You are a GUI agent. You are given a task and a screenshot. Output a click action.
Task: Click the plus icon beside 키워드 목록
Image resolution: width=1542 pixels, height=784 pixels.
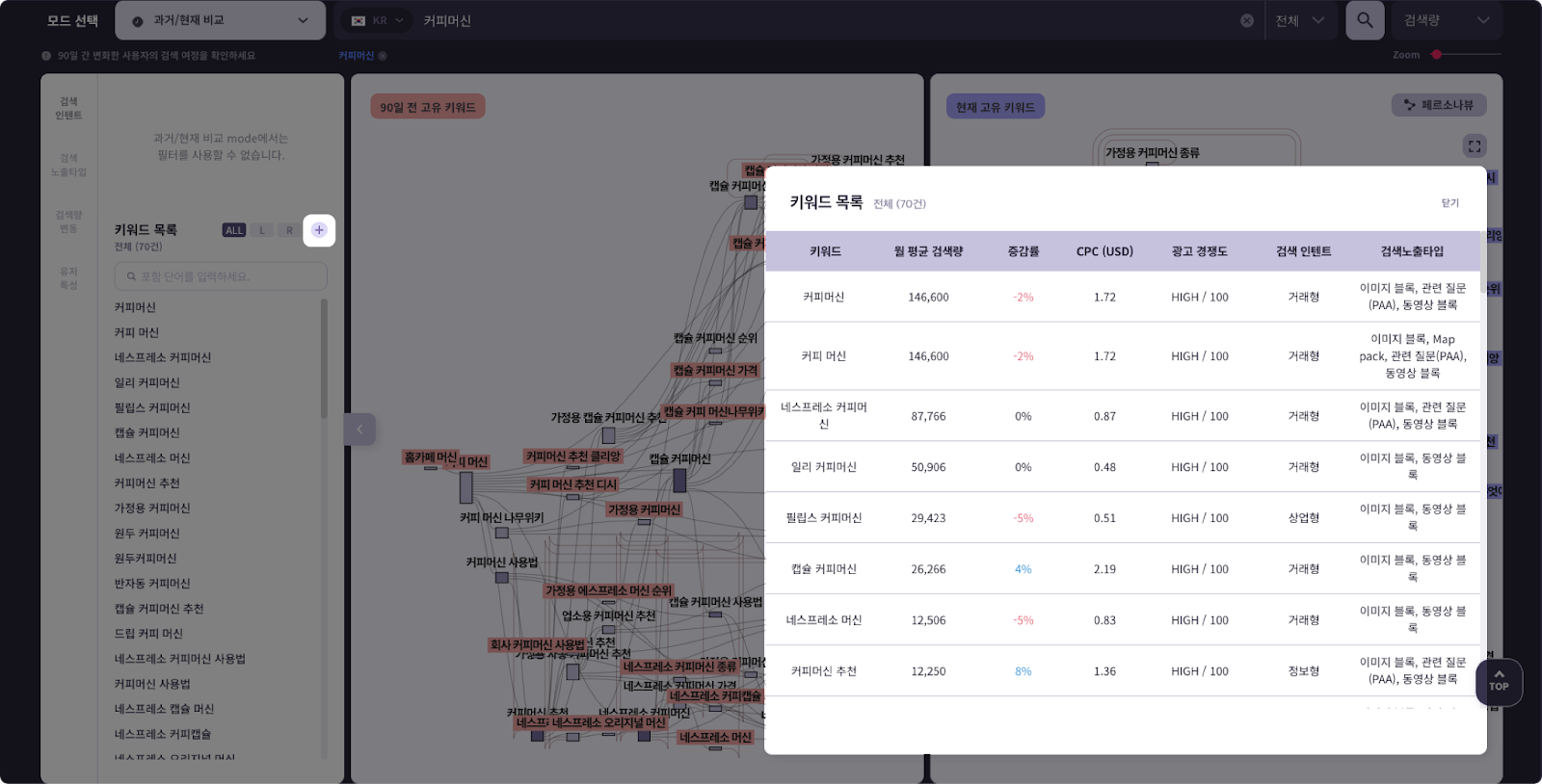tap(319, 230)
